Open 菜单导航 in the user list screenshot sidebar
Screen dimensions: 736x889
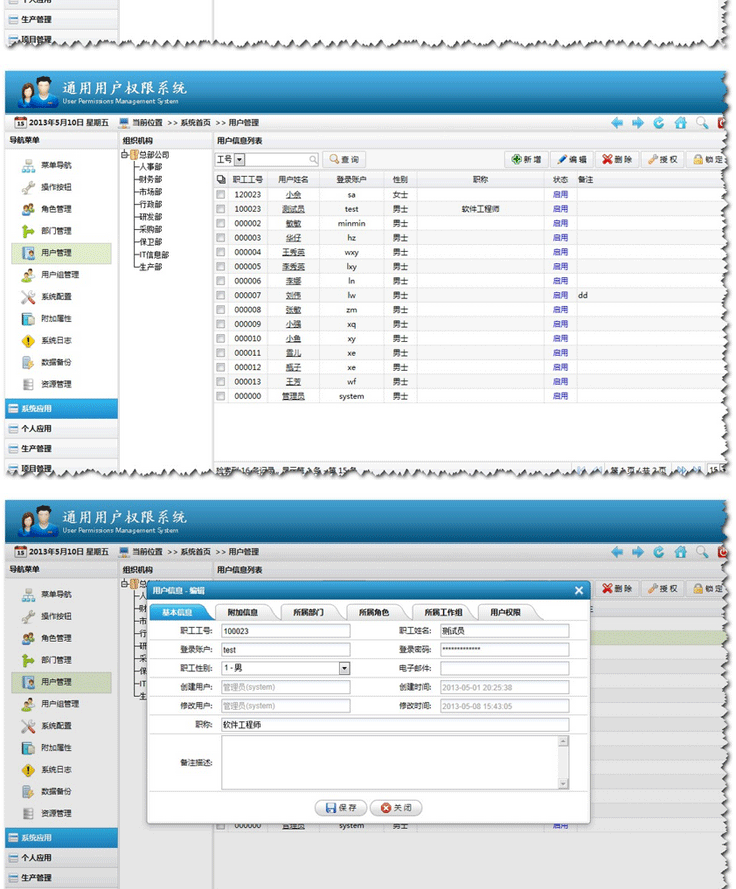[x=47, y=166]
